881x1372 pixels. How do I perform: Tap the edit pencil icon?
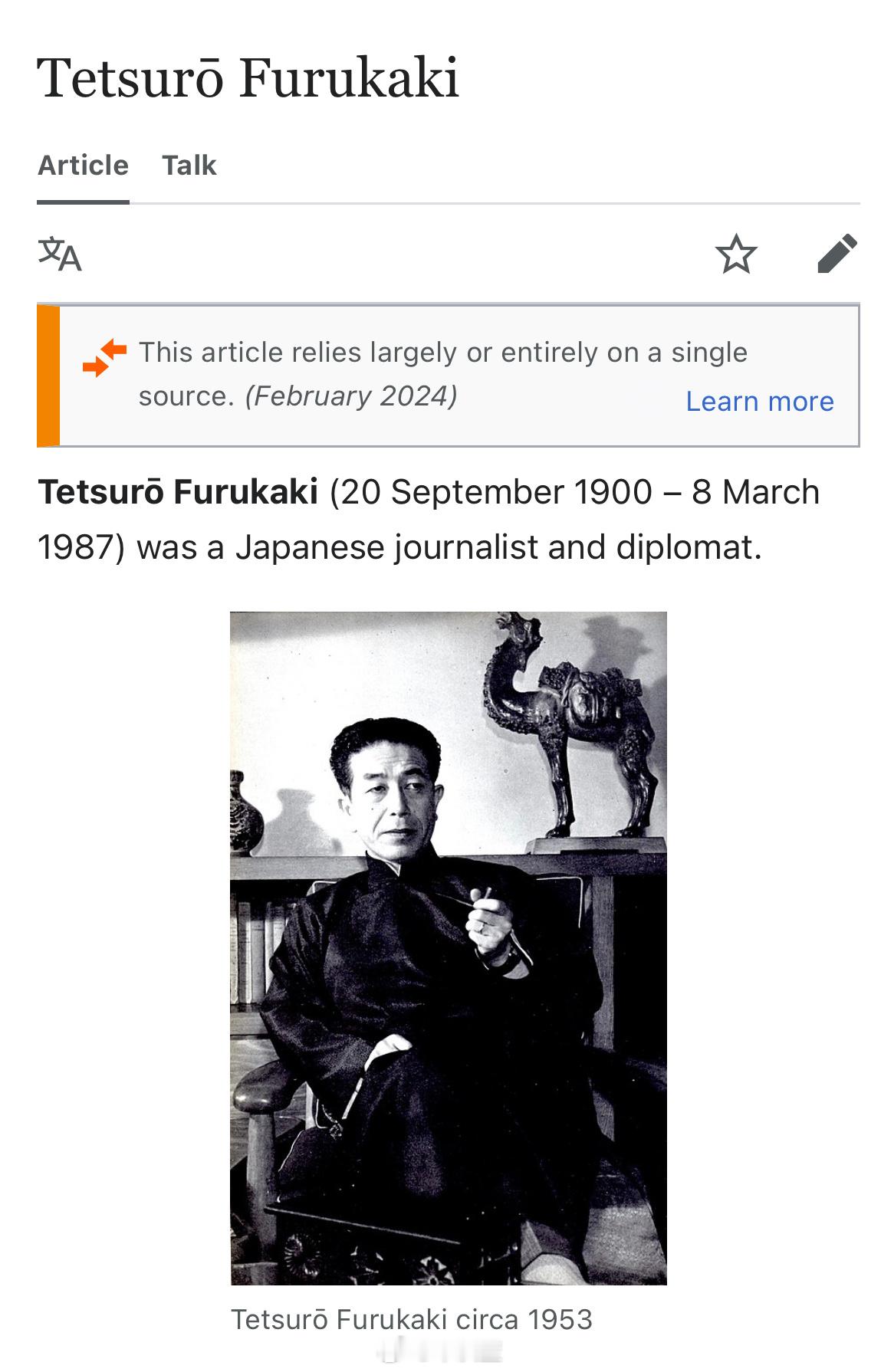point(837,254)
